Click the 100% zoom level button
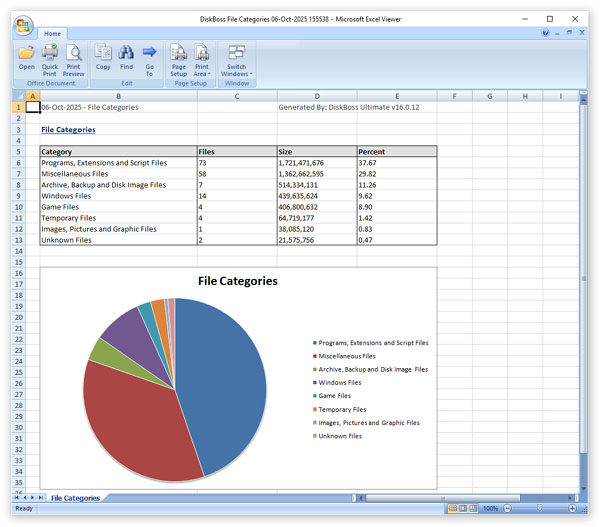 coord(490,508)
